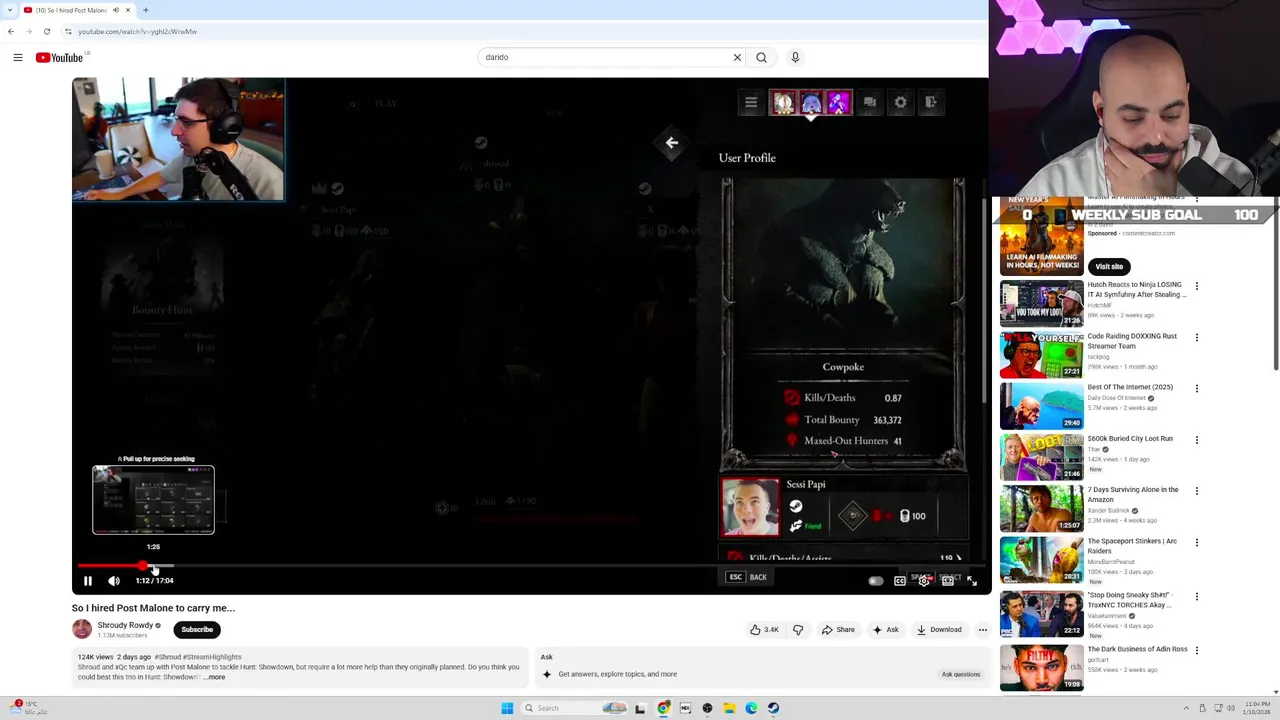The image size is (1280, 720).
Task: Download the video
Action: pyautogui.click(x=939, y=630)
